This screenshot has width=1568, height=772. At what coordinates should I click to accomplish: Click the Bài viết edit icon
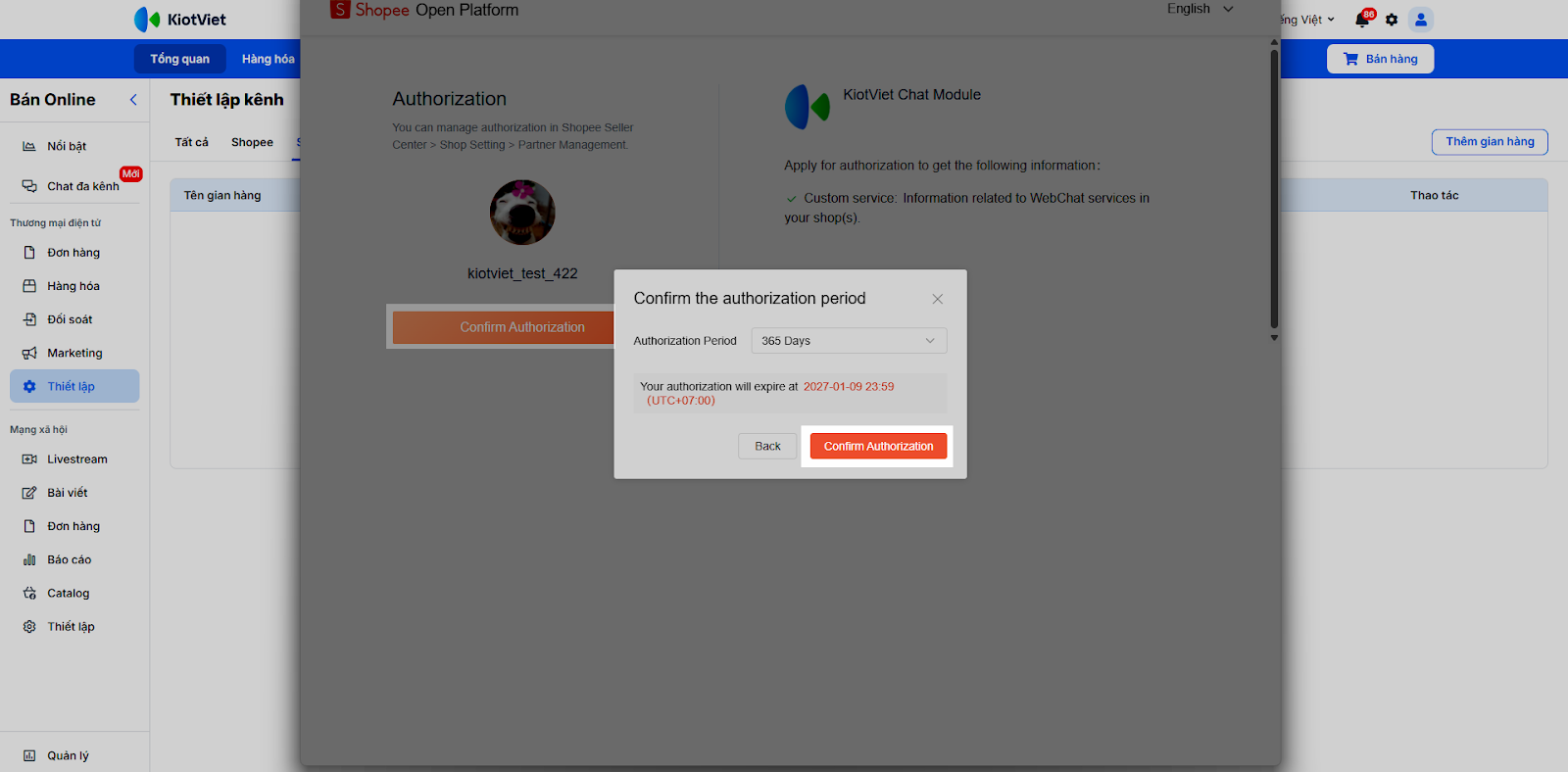pyautogui.click(x=29, y=493)
